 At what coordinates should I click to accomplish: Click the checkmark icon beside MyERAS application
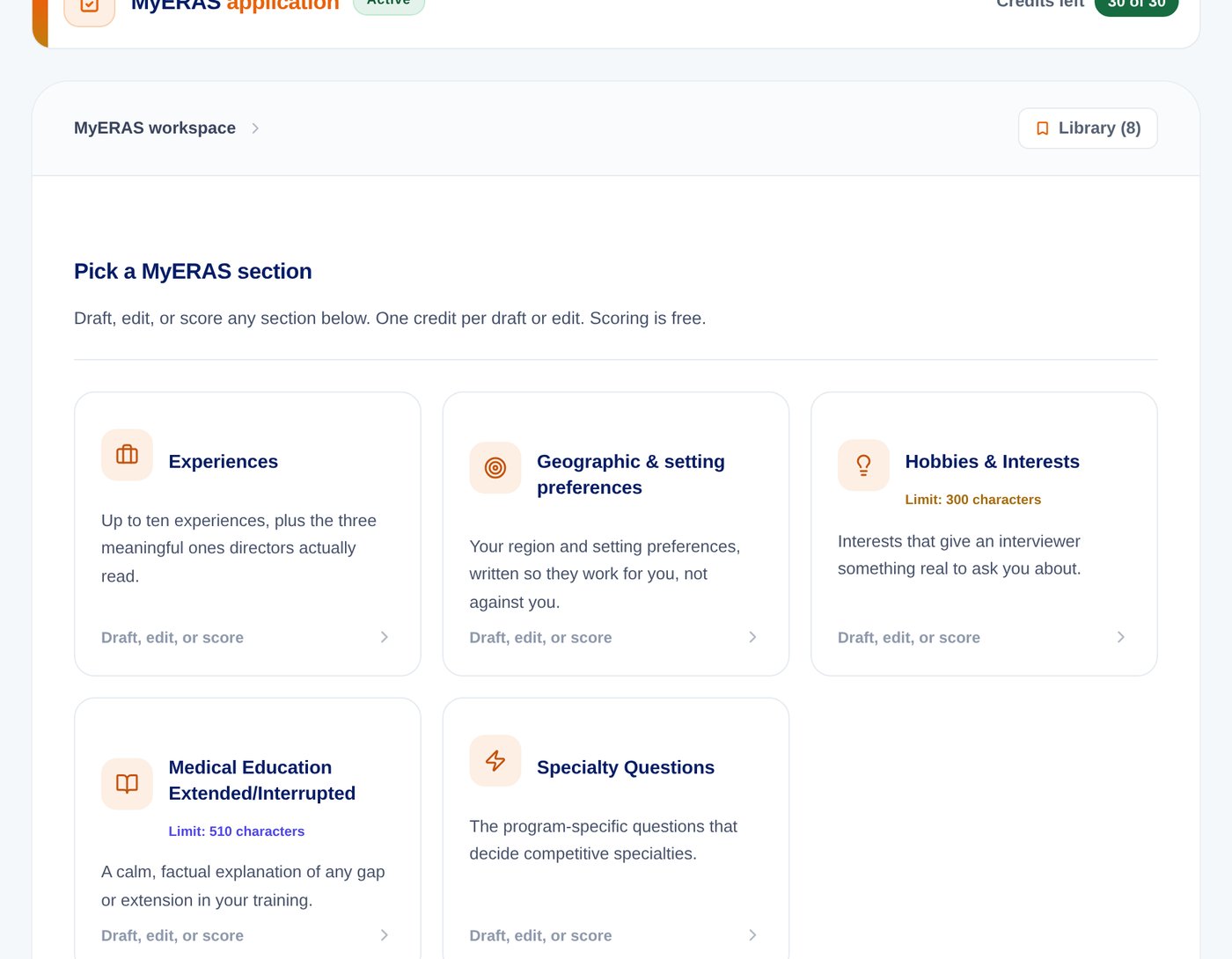coord(90,5)
